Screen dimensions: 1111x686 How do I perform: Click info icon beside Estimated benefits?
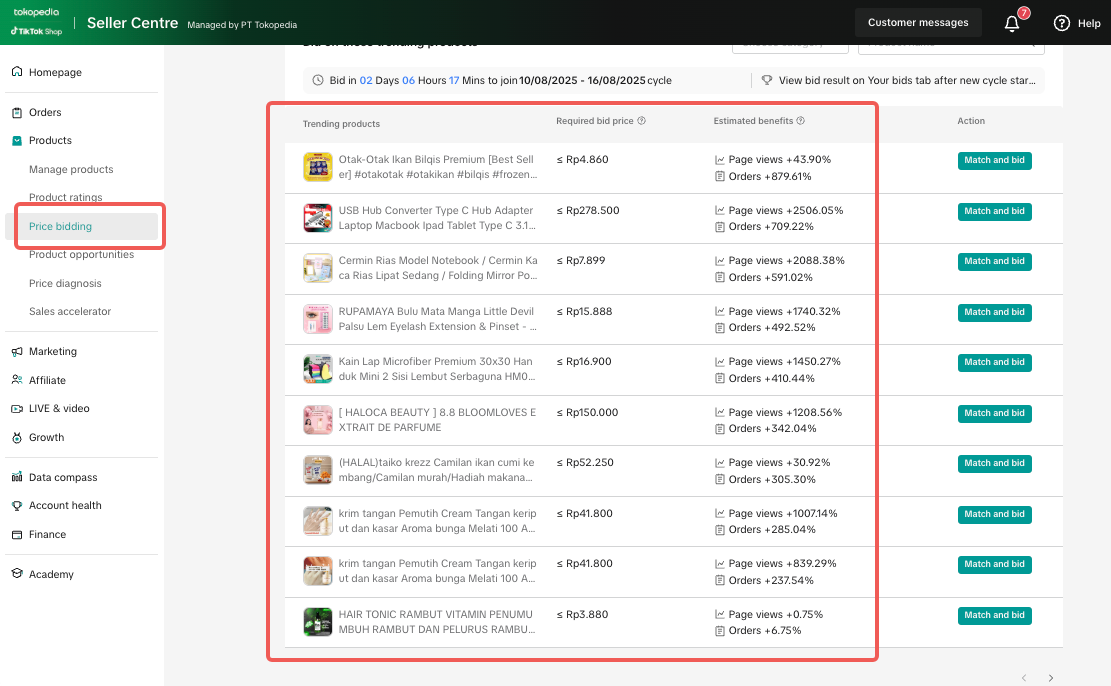pos(801,121)
